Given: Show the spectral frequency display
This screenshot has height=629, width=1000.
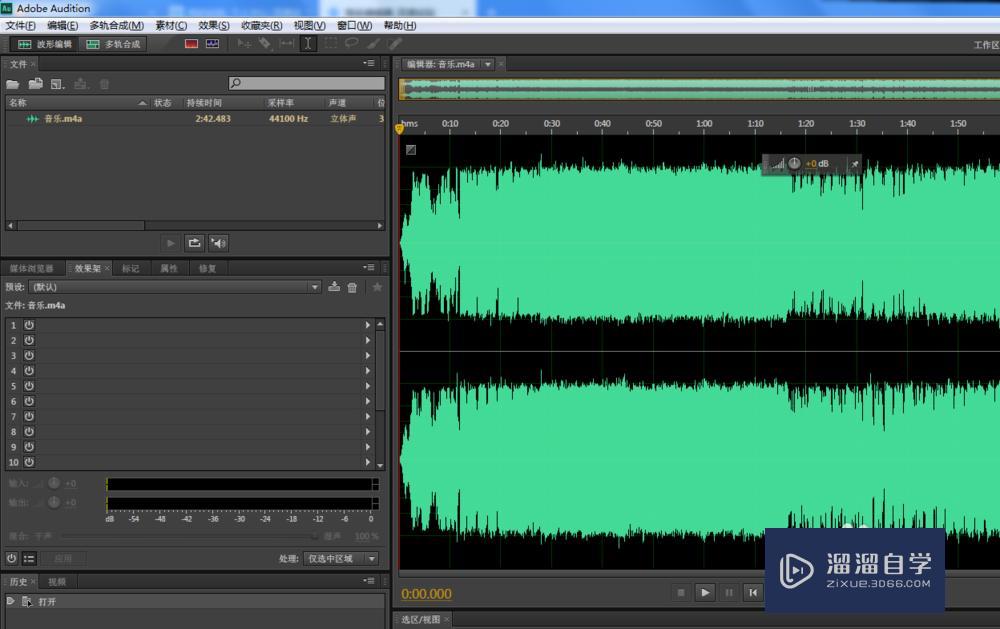Looking at the screenshot, I should tap(191, 44).
